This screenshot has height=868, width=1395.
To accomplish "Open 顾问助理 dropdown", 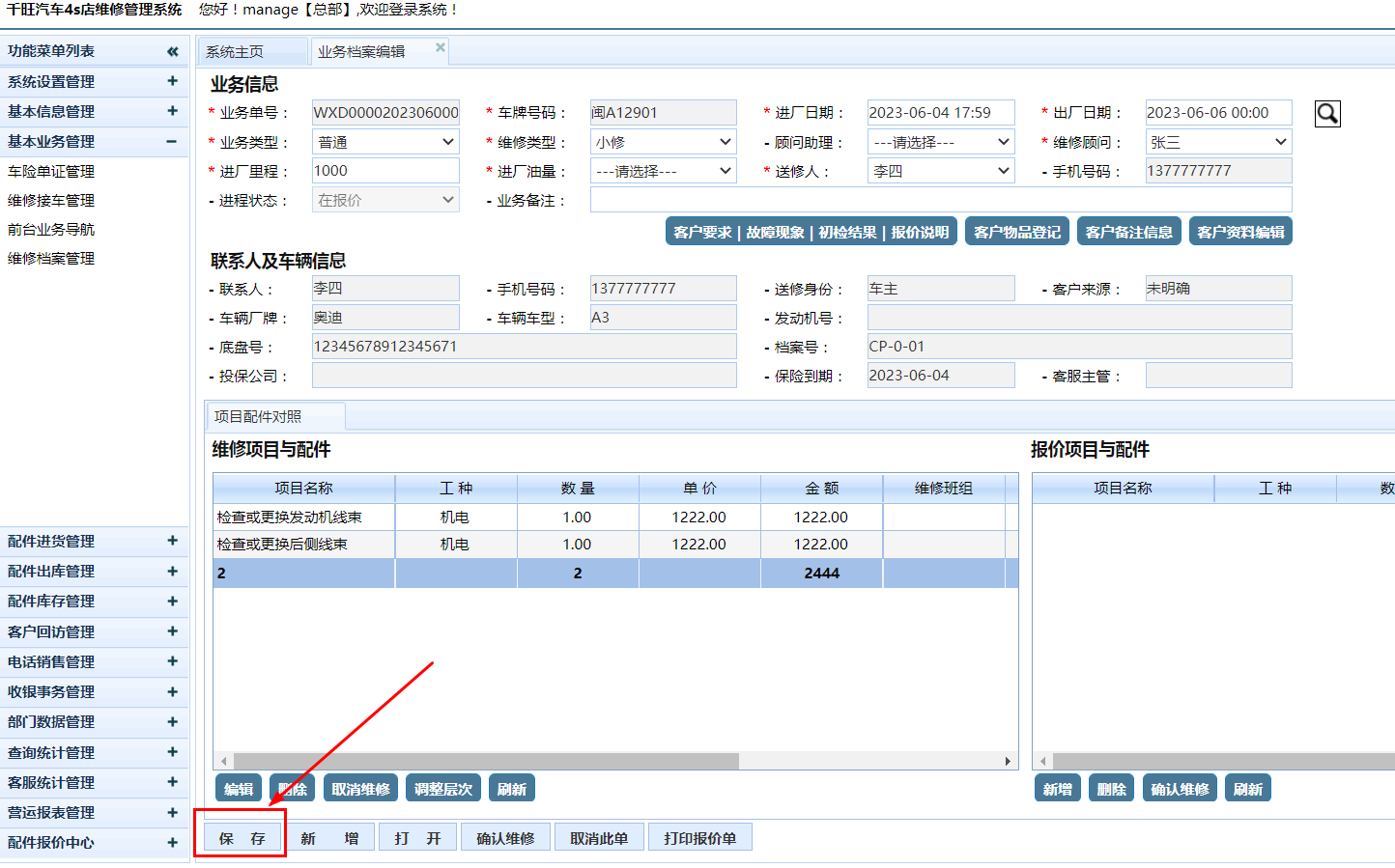I will [941, 142].
